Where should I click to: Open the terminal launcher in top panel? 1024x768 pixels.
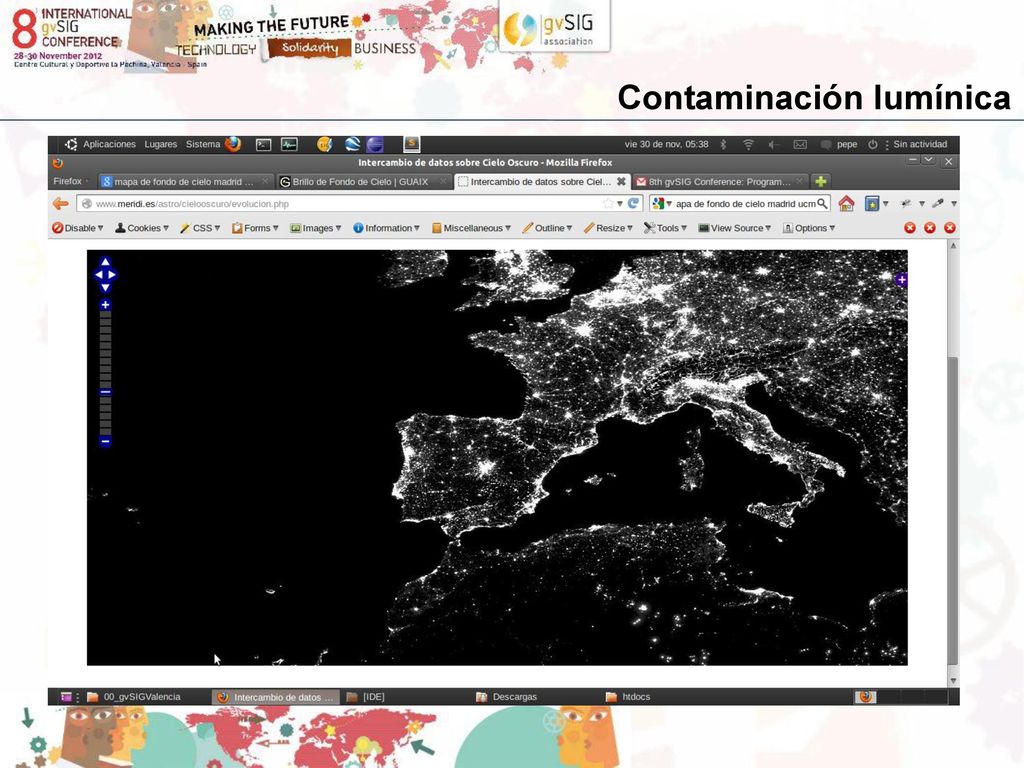click(264, 144)
